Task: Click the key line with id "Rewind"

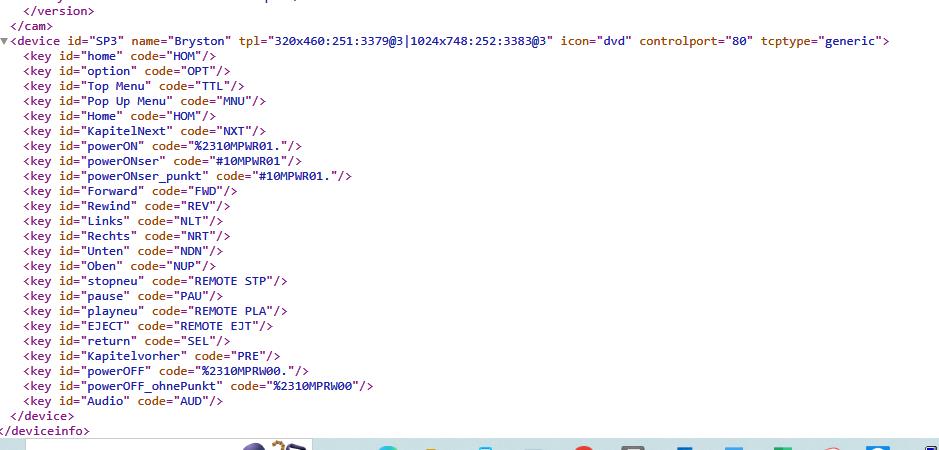Action: pos(126,206)
